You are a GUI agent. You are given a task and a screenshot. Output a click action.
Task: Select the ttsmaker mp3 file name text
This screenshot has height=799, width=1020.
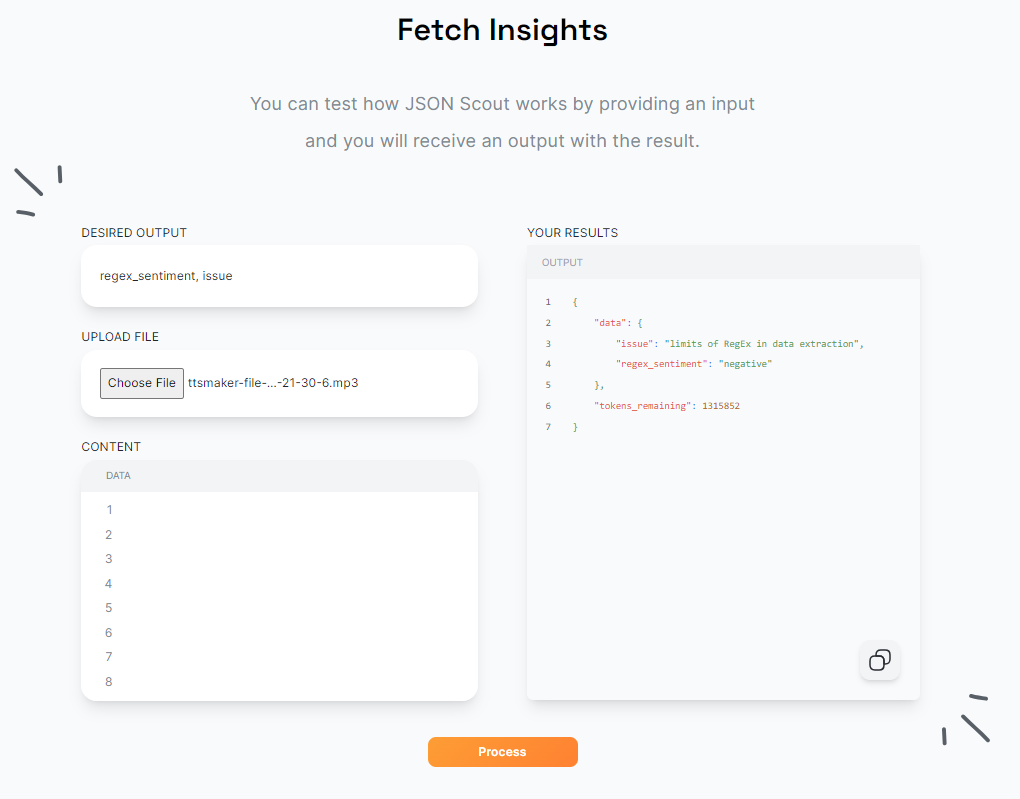tap(273, 383)
